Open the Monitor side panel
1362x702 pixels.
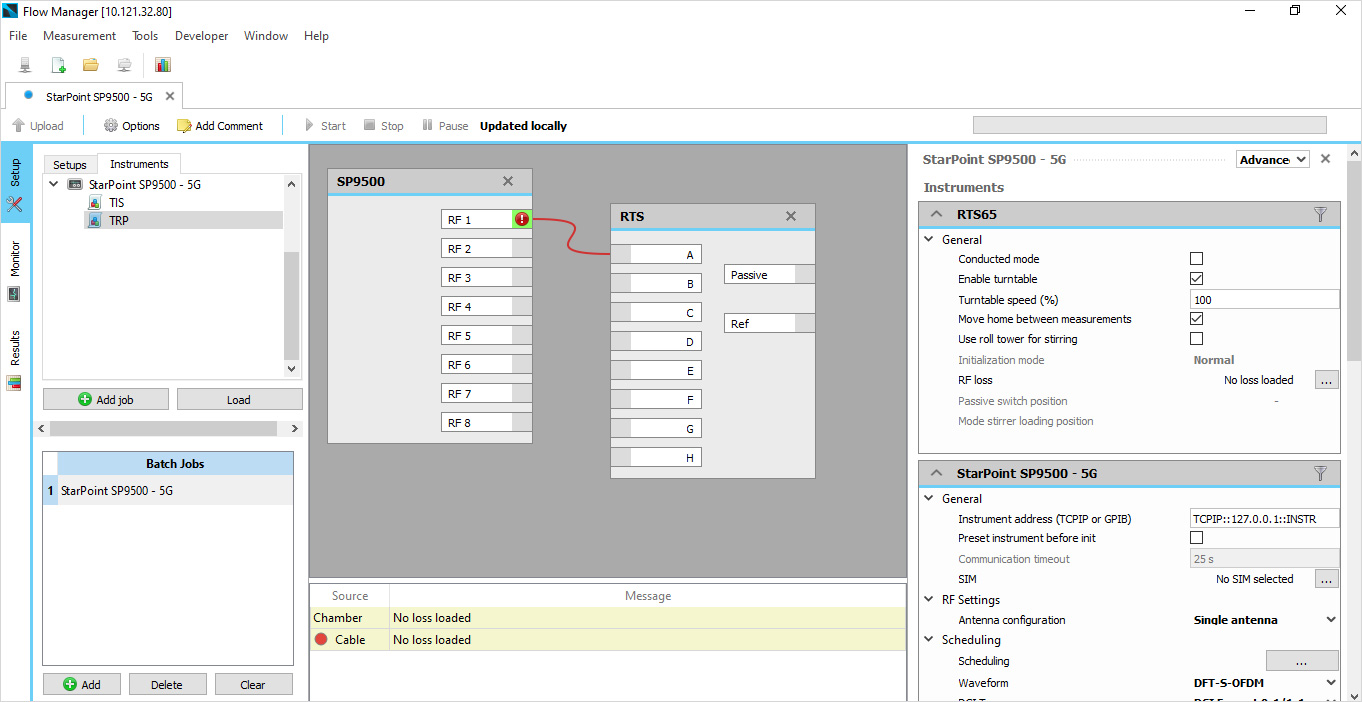[15, 270]
